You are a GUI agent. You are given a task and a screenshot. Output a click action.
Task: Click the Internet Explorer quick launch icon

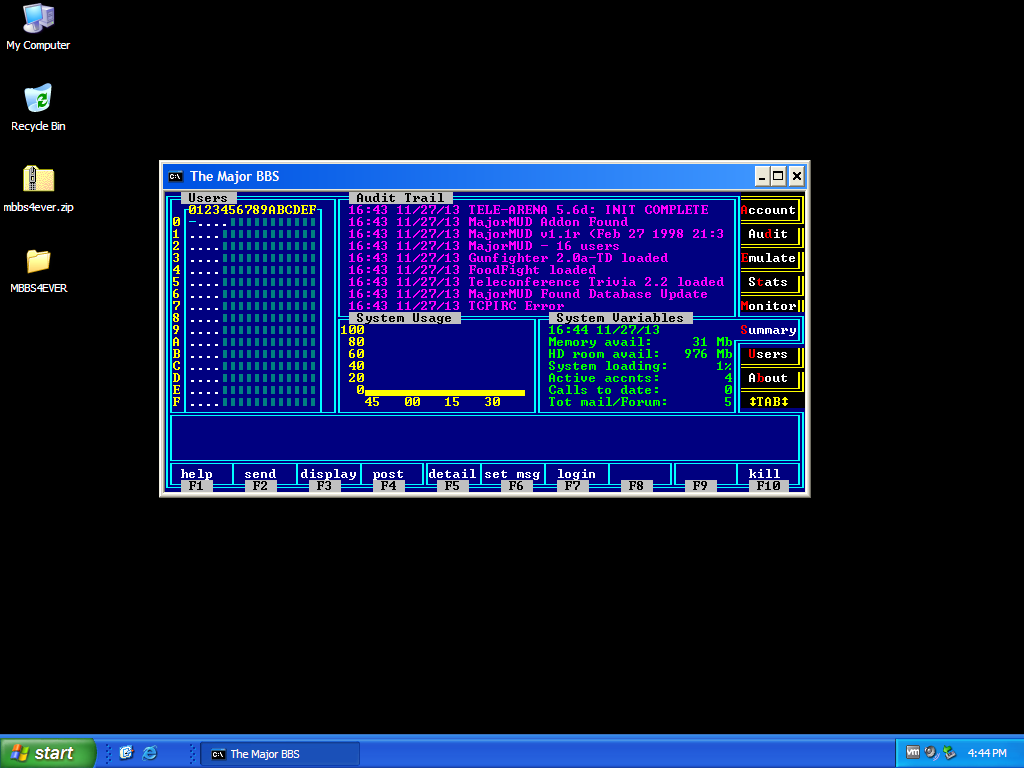150,753
